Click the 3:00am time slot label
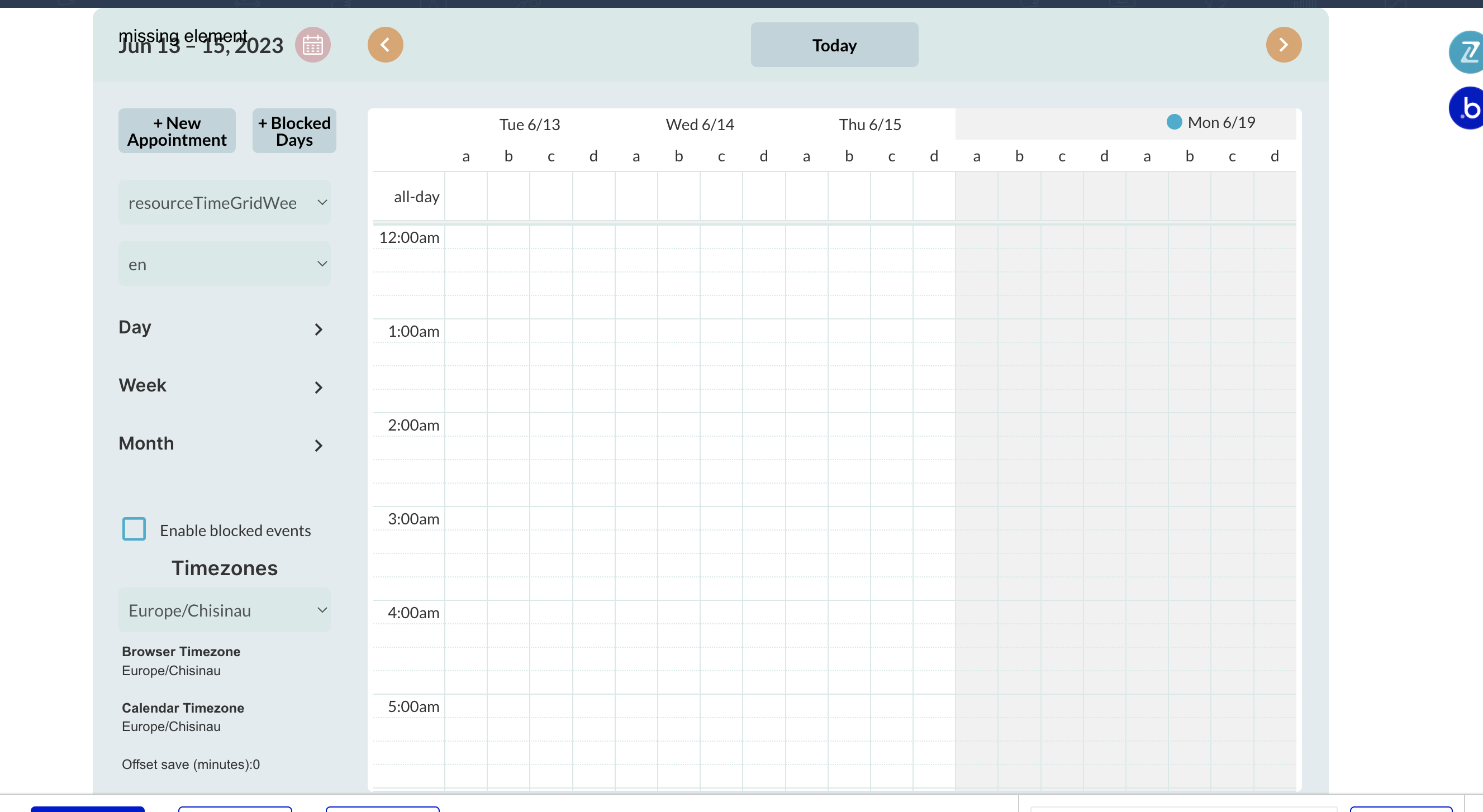Image resolution: width=1483 pixels, height=812 pixels. tap(413, 519)
